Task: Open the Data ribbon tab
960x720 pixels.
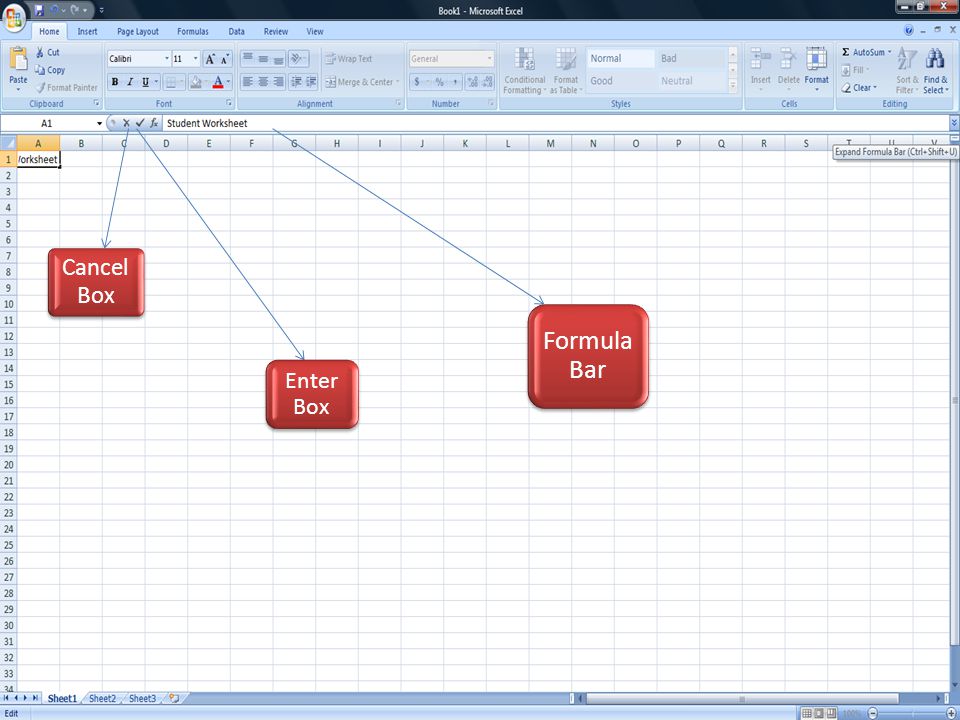Action: (236, 32)
